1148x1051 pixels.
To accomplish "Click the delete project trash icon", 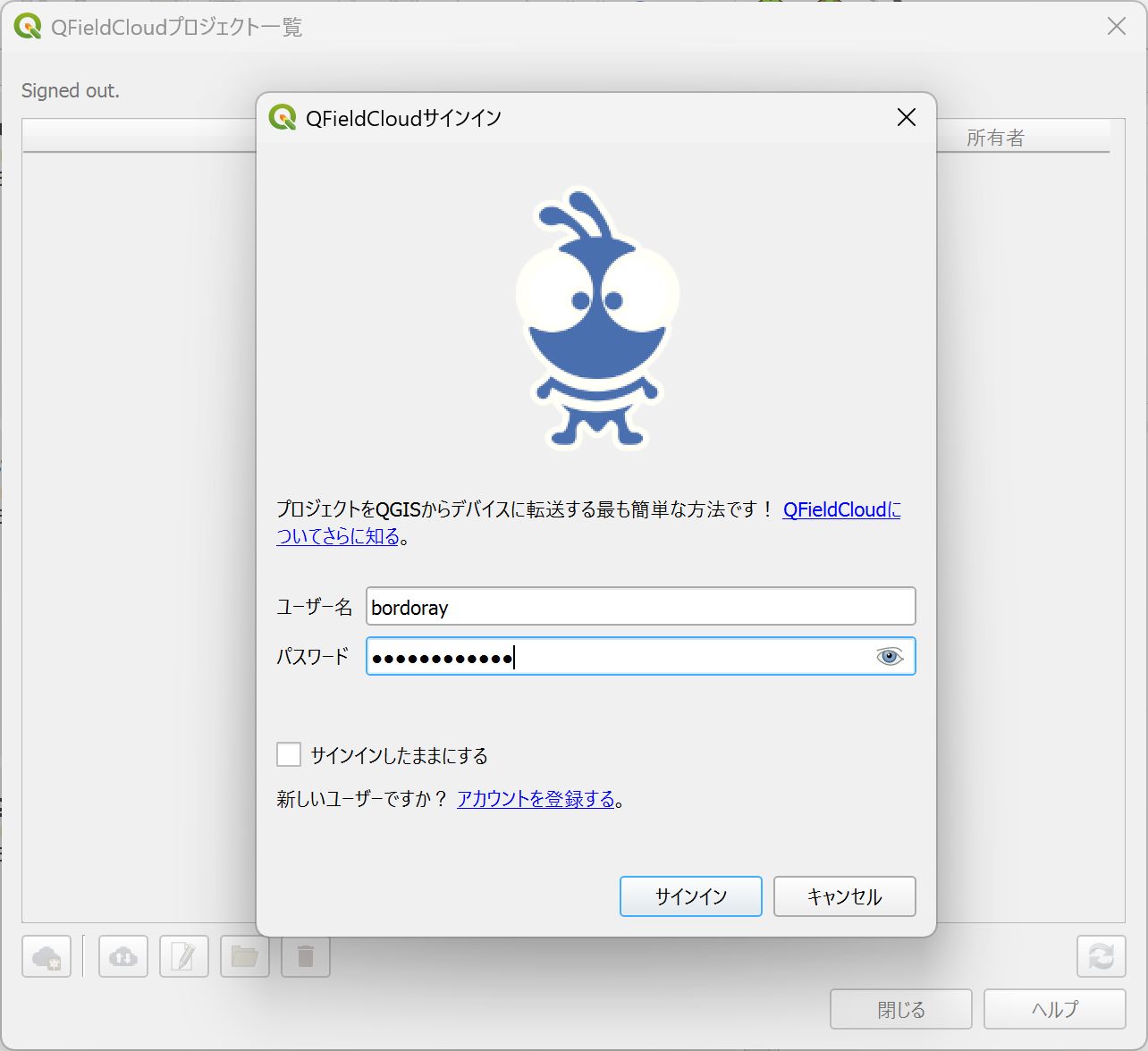I will (306, 956).
